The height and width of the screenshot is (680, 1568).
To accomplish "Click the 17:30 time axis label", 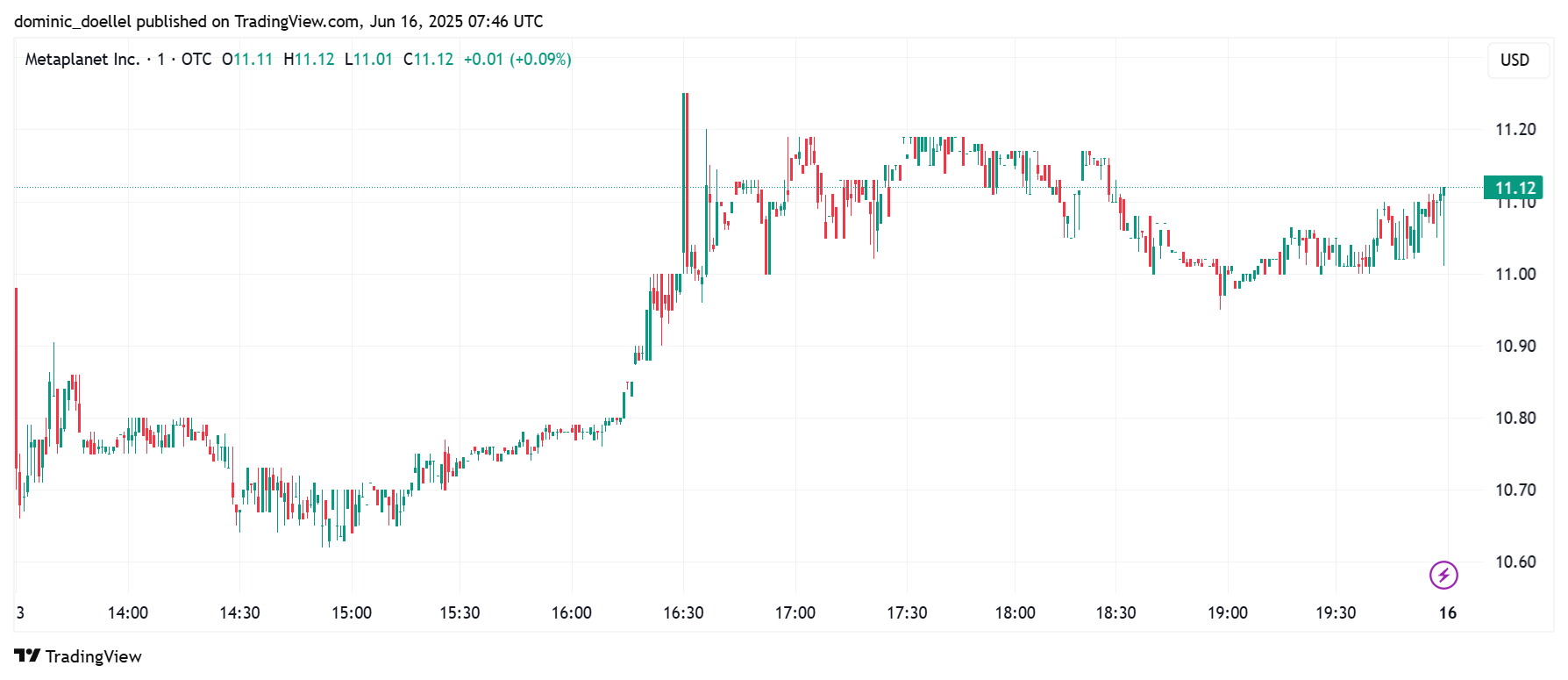I will click(907, 612).
